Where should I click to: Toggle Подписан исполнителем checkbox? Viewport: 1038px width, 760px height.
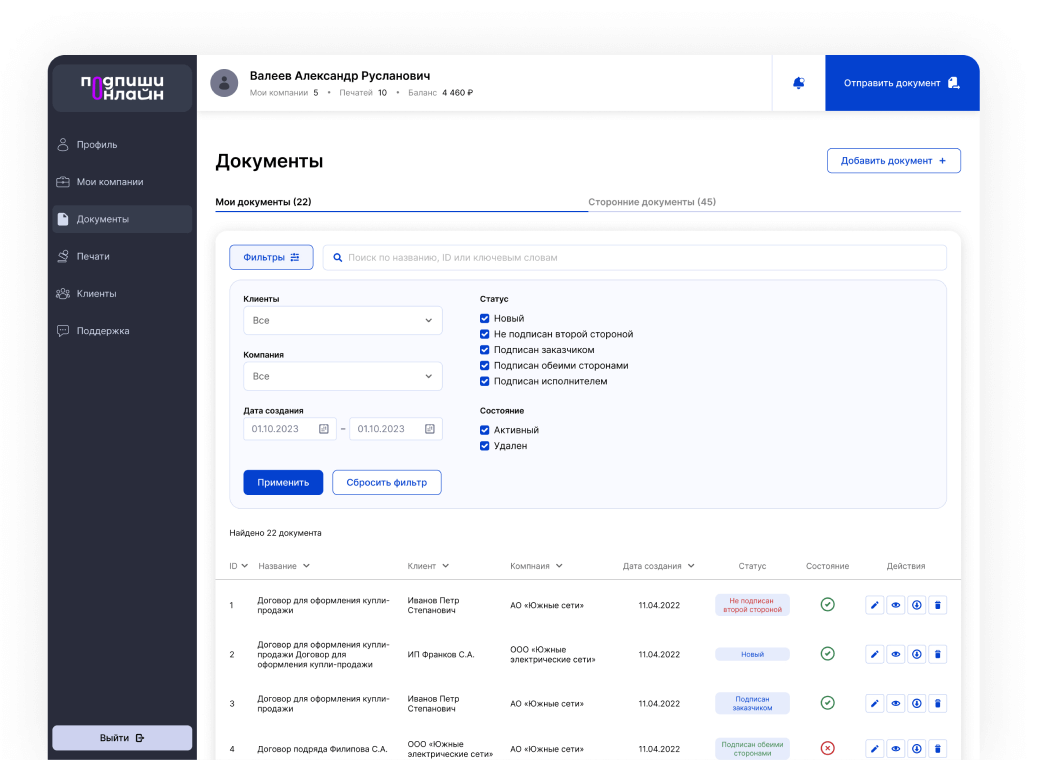485,381
